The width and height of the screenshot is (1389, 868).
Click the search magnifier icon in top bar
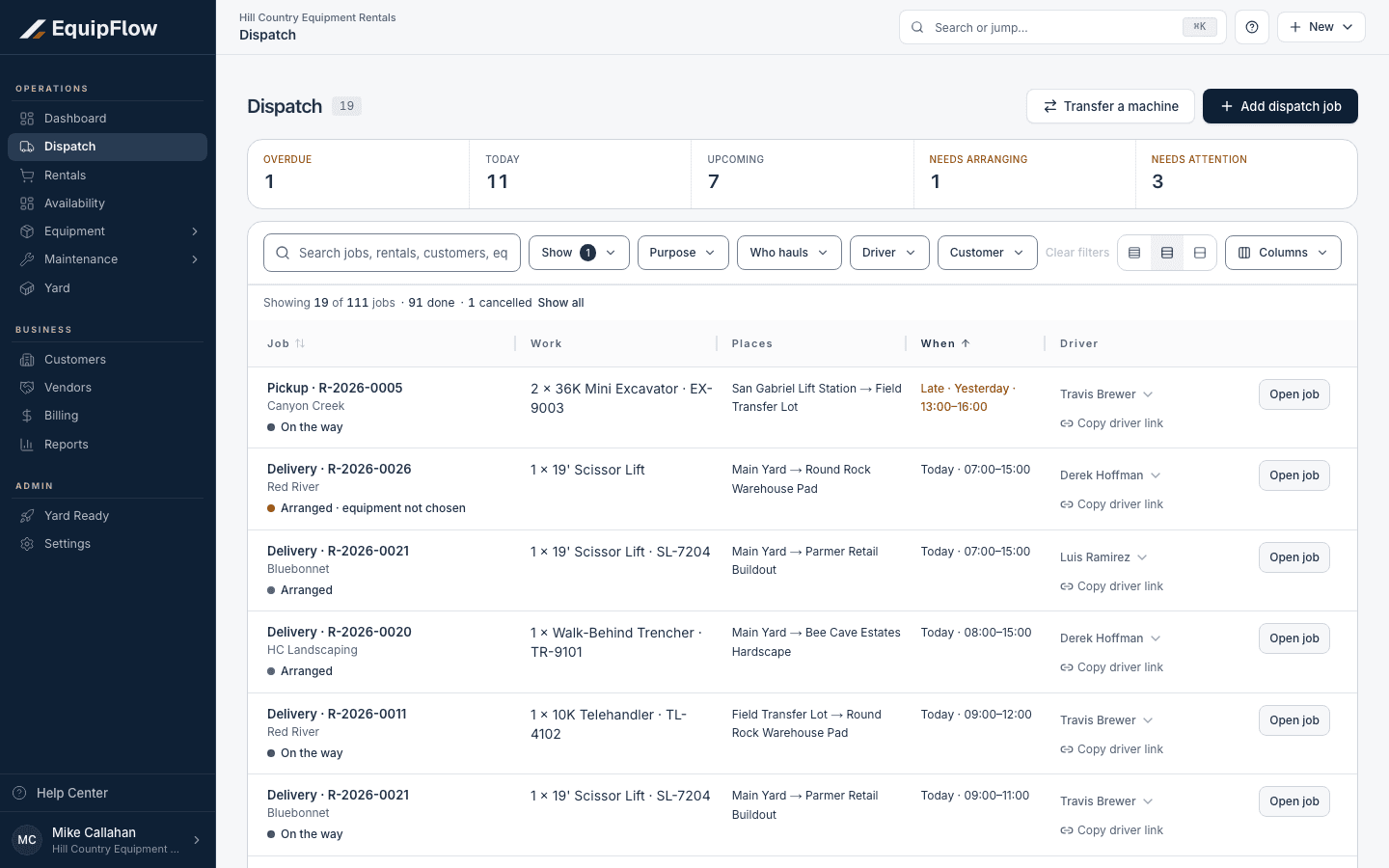(917, 27)
